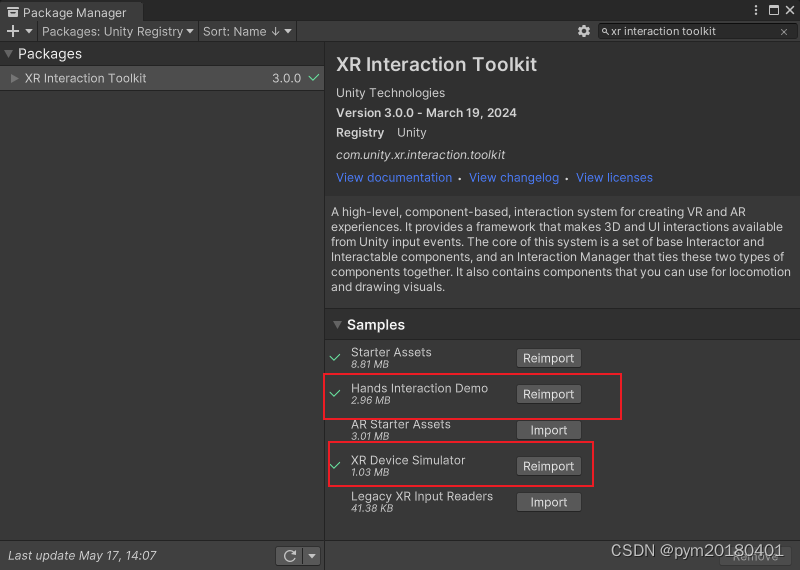Click the installed checkmark on package row
Viewport: 800px width, 570px height.
pos(314,78)
